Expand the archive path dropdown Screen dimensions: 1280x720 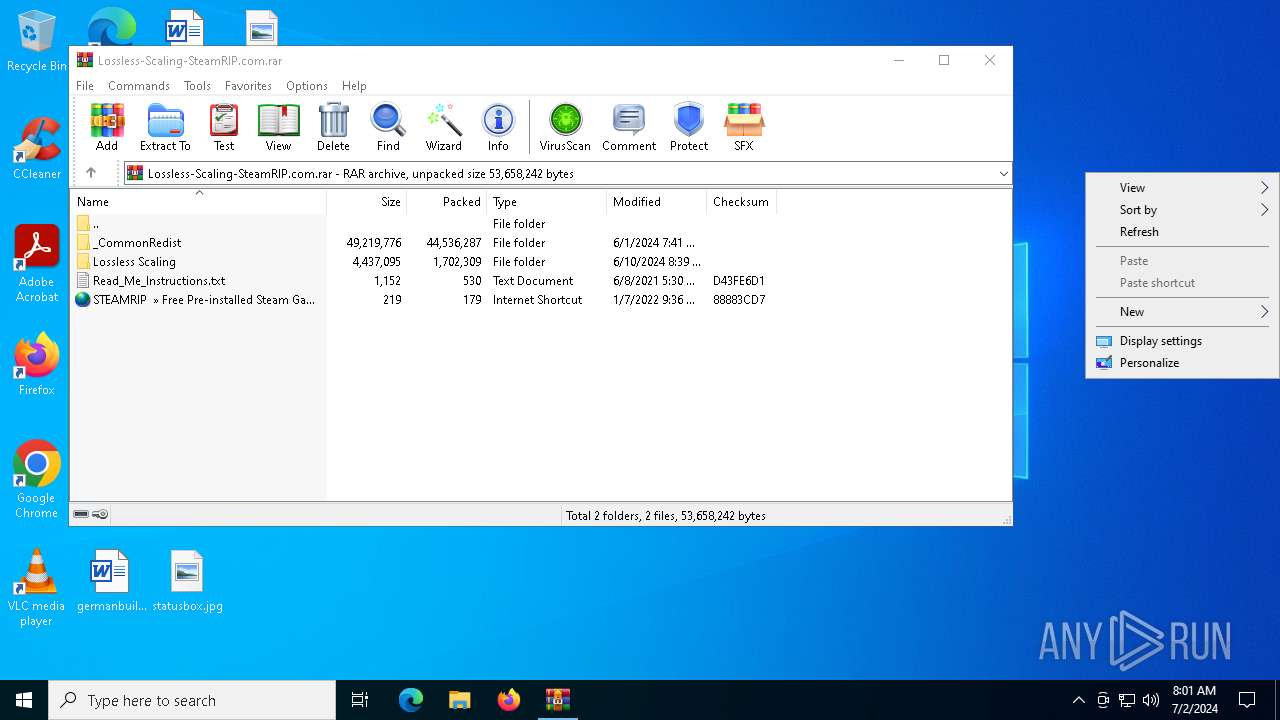coord(1003,173)
